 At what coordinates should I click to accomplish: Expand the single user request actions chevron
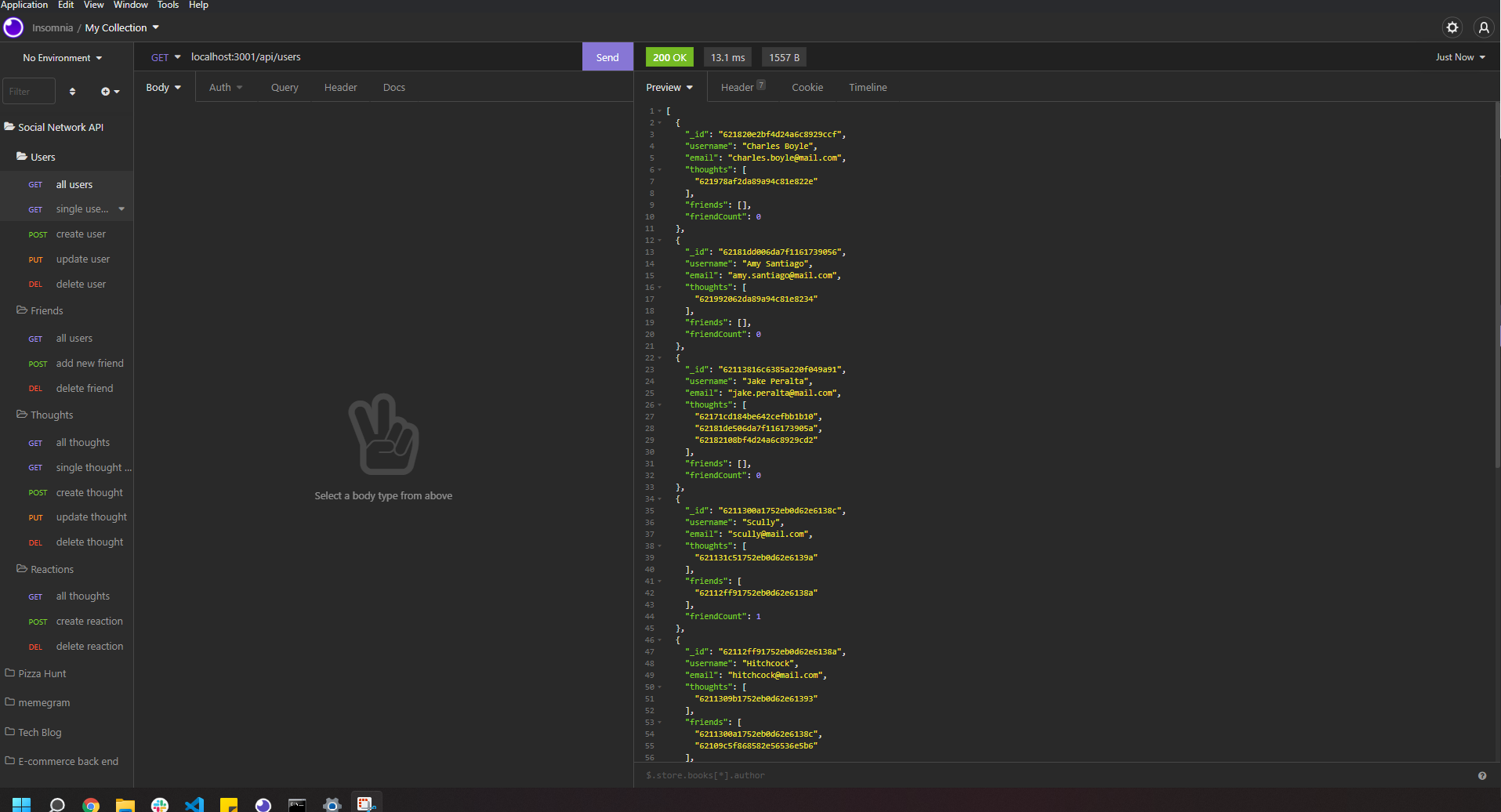pyautogui.click(x=121, y=209)
